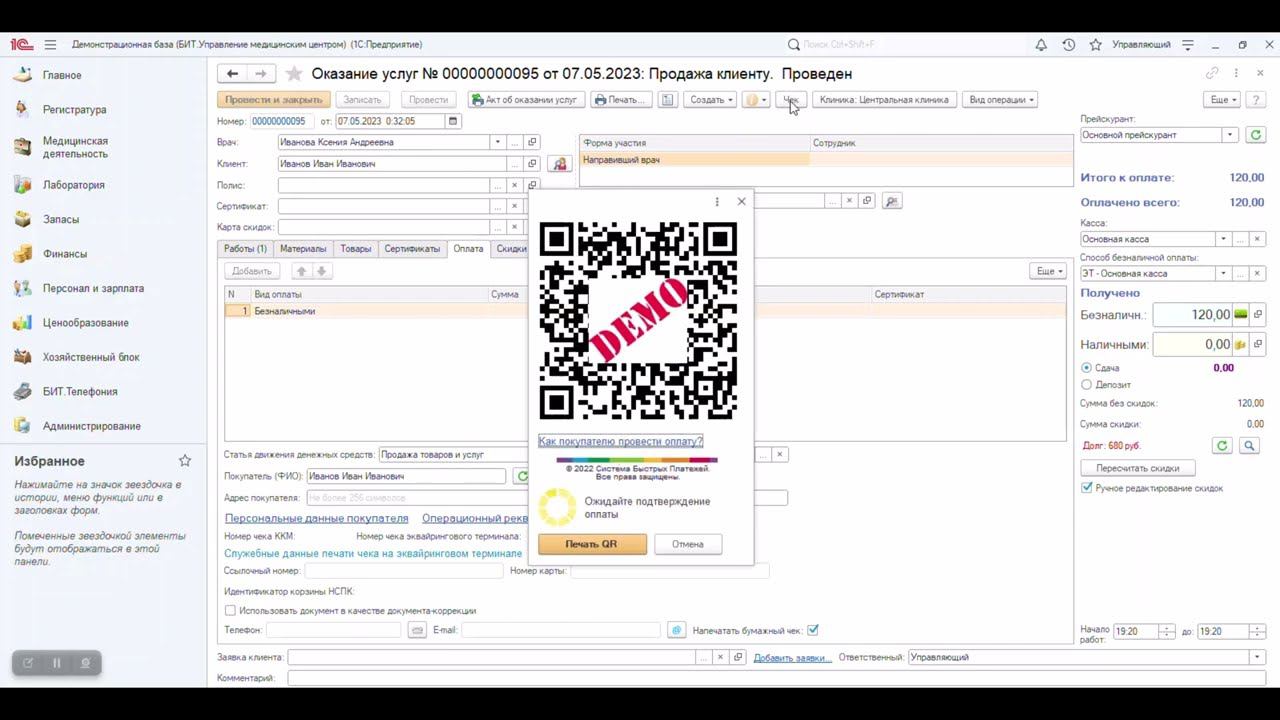The width and height of the screenshot is (1280, 720).
Task: Toggle Ручное редактирование скидок checkbox
Action: pyautogui.click(x=1087, y=488)
